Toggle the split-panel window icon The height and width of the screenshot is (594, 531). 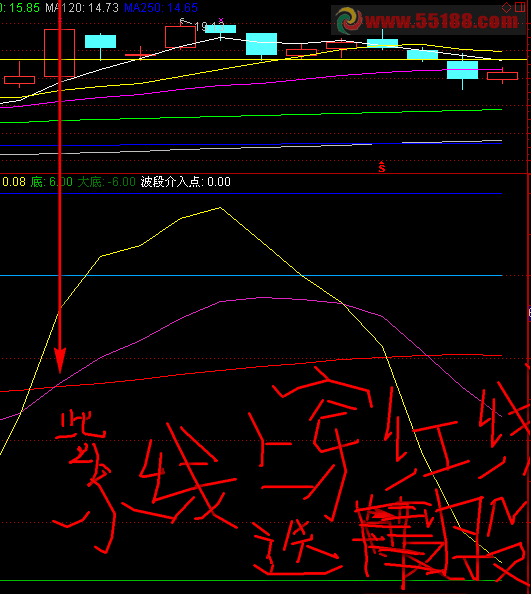click(520, 7)
